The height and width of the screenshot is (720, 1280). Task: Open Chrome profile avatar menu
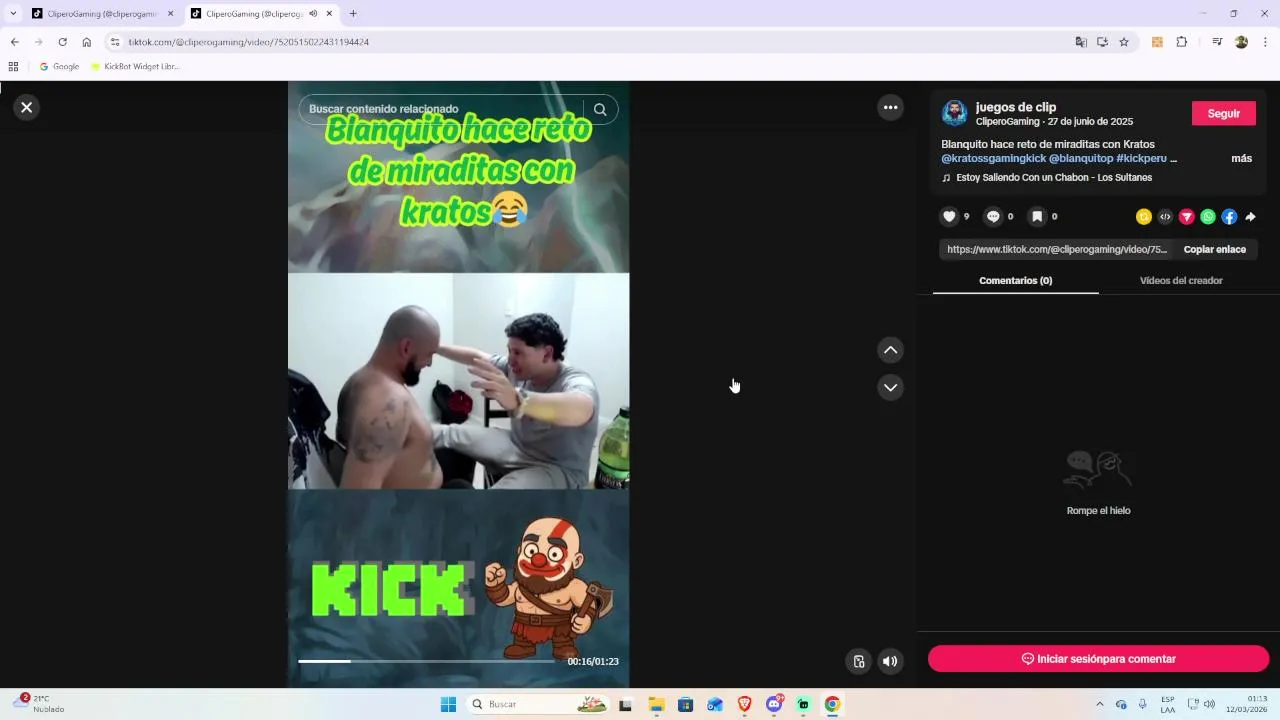(1241, 42)
